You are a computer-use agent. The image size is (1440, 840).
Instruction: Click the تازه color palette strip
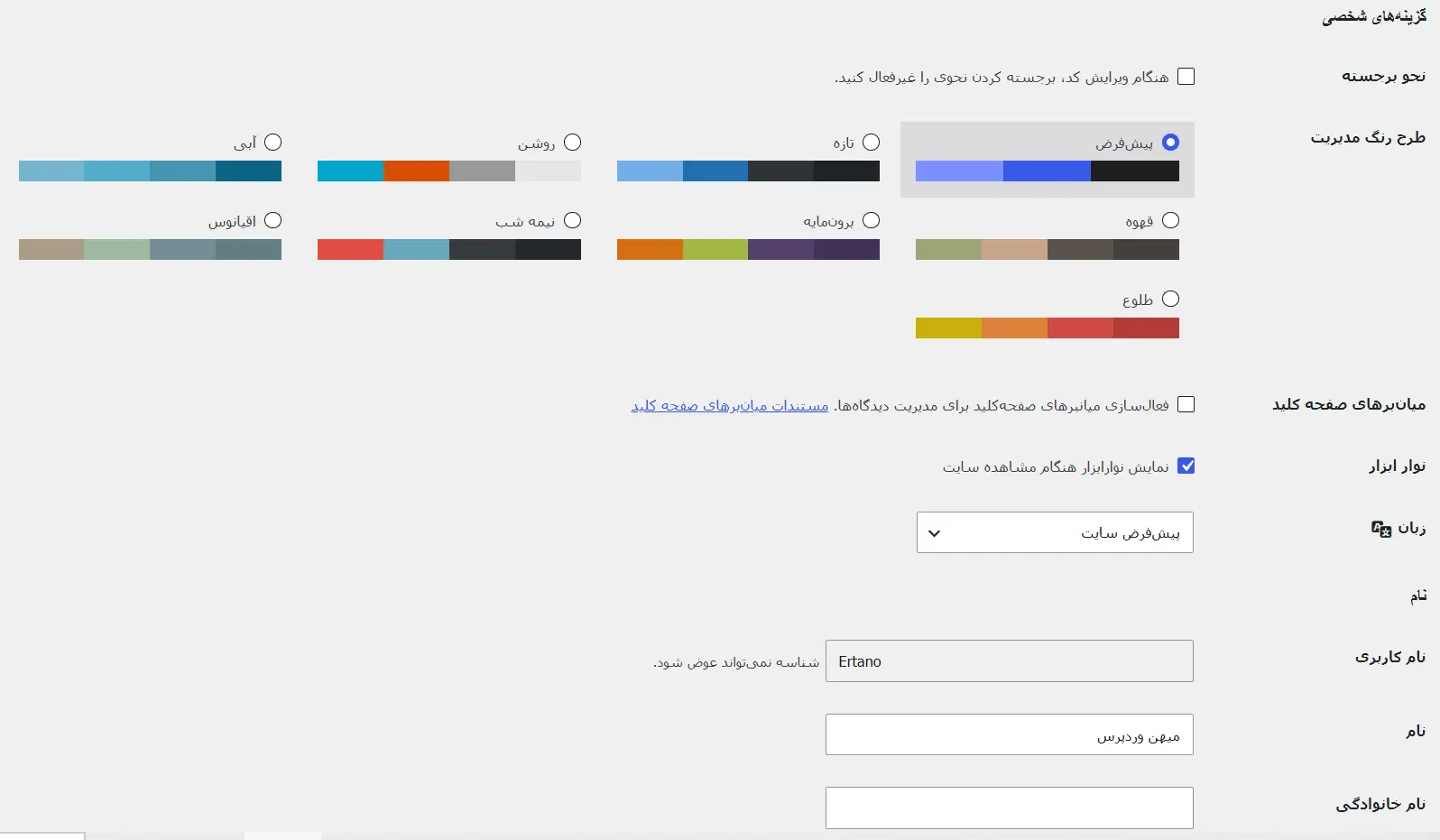pos(748,171)
